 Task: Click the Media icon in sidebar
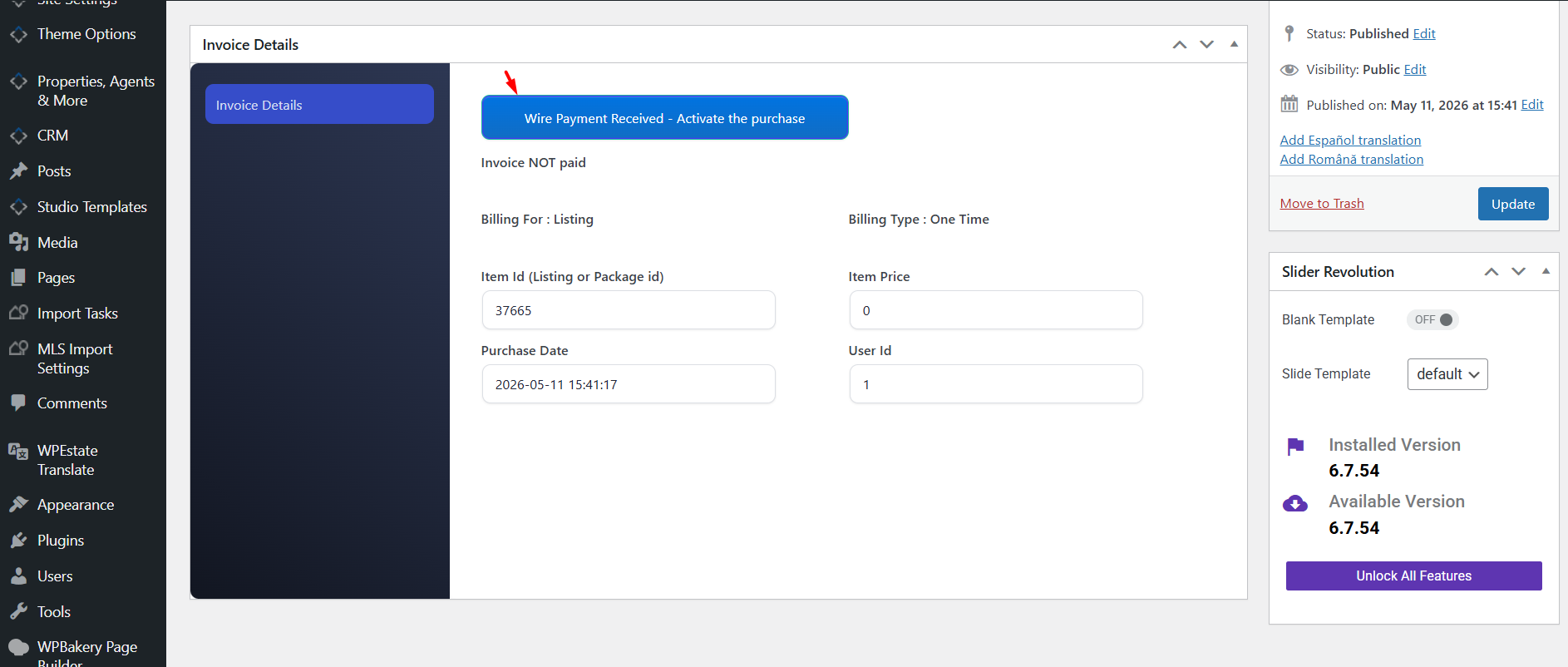18,243
